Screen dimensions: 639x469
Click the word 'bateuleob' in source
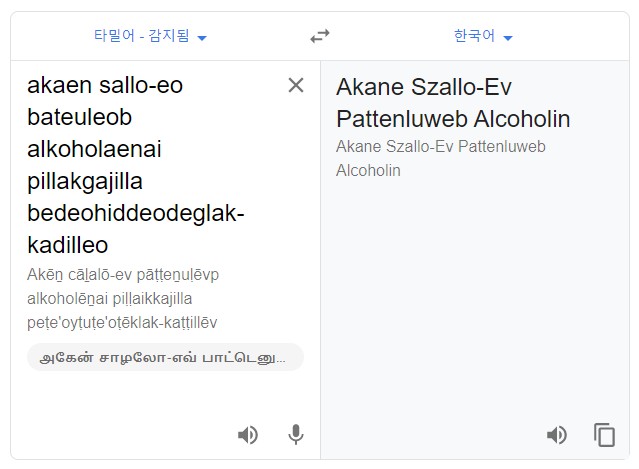coord(80,117)
